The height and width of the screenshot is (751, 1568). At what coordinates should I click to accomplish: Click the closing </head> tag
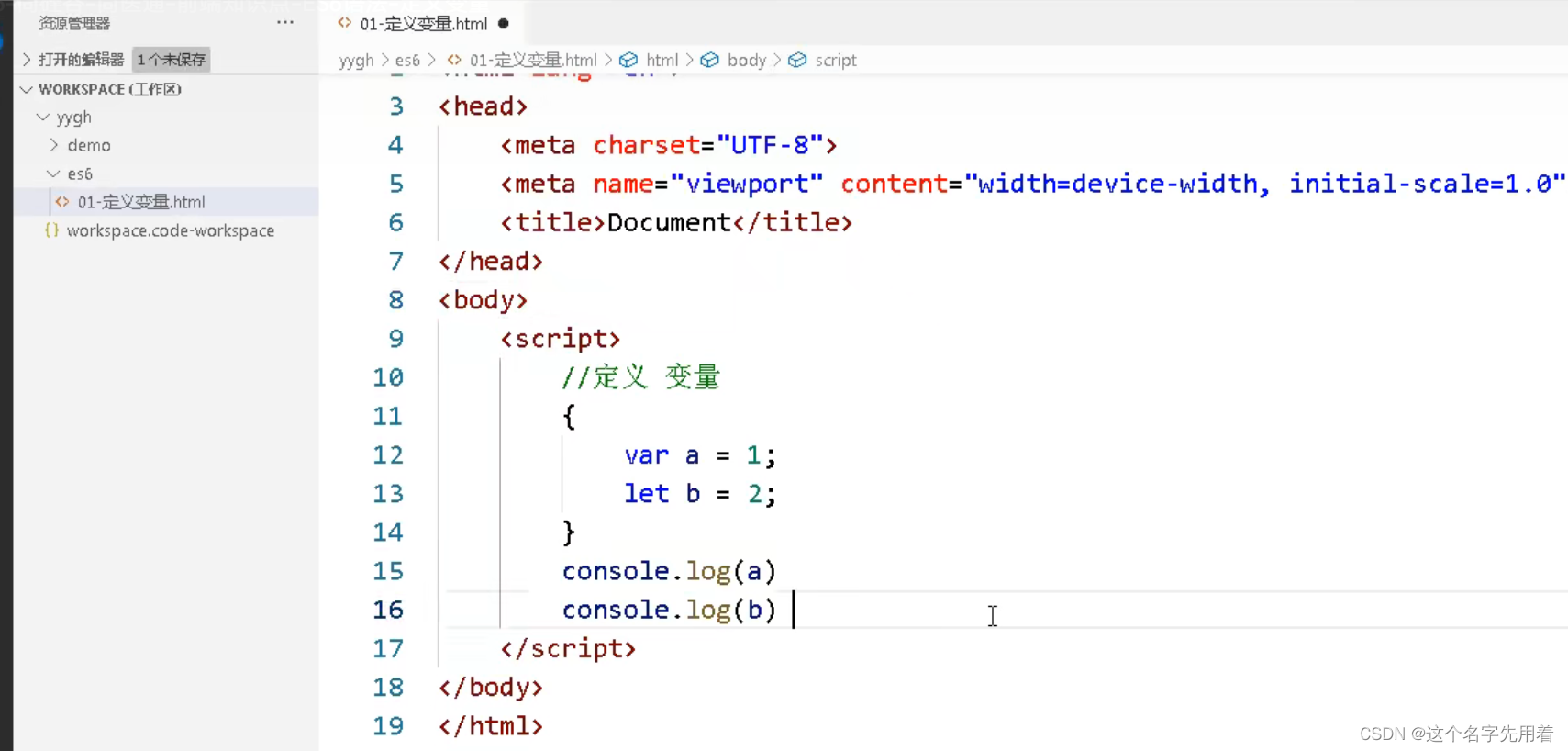pyautogui.click(x=491, y=262)
